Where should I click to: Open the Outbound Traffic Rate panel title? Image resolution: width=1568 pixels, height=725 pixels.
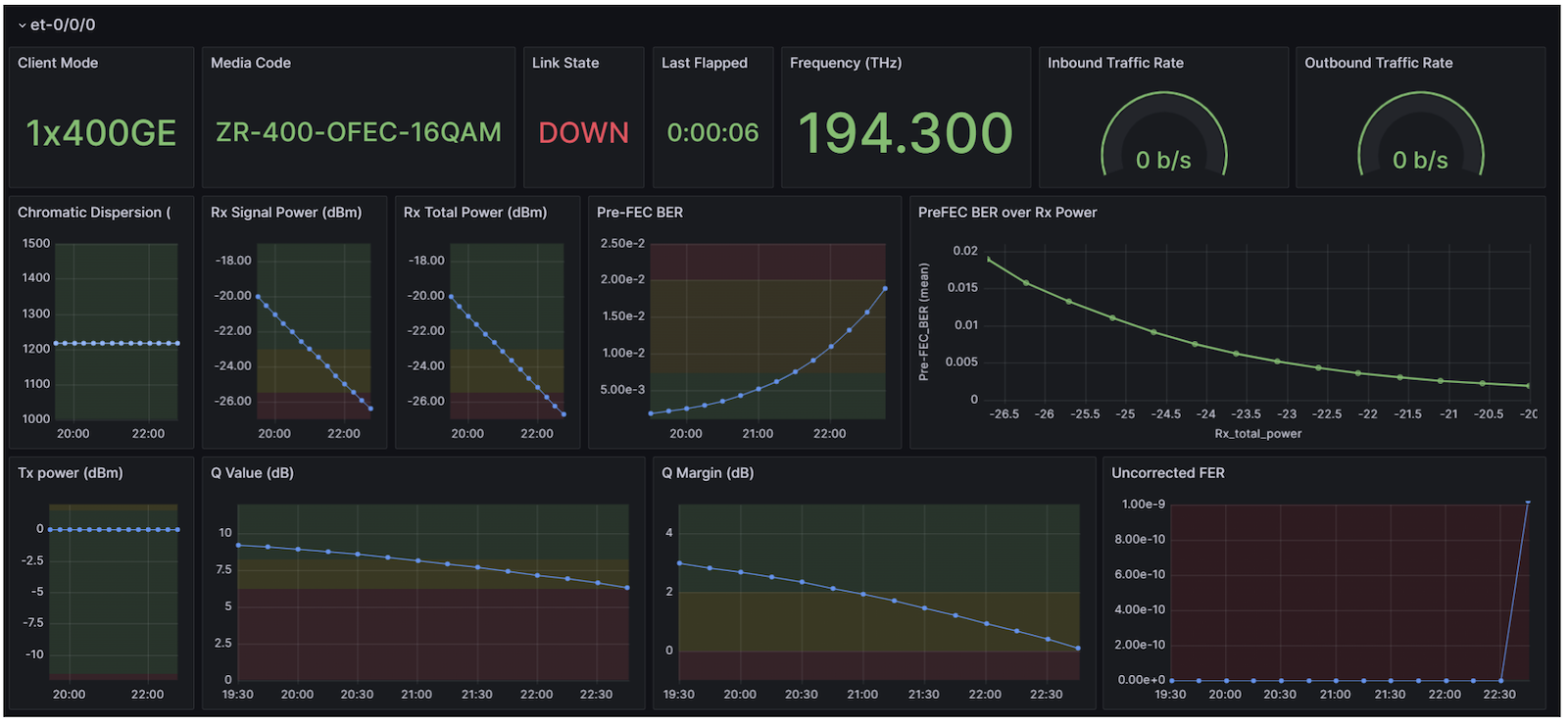tap(1379, 63)
